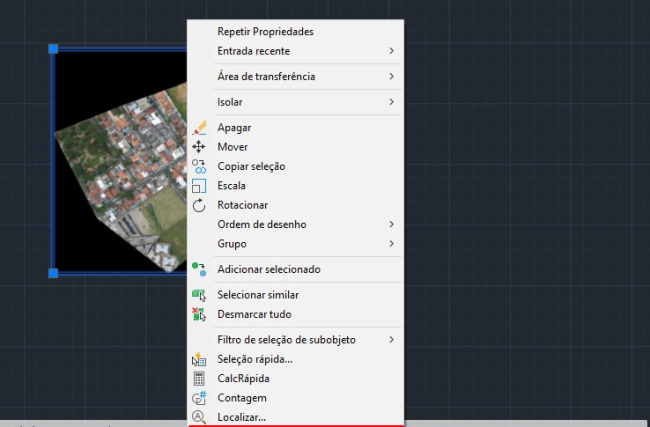Viewport: 650px width, 427px height.
Task: Click the Seleção rápida icon
Action: click(199, 359)
